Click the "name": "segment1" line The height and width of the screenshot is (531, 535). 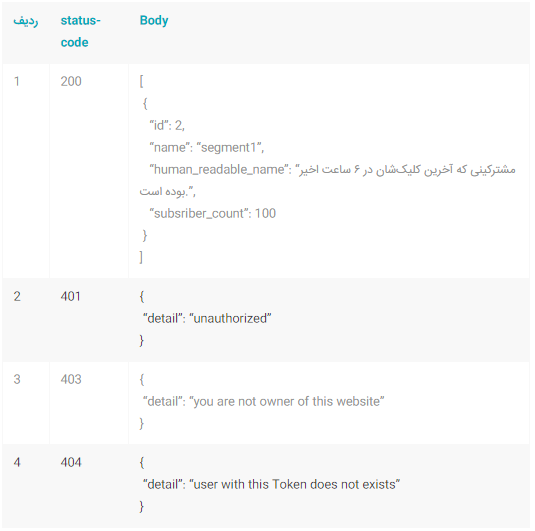tap(207, 147)
